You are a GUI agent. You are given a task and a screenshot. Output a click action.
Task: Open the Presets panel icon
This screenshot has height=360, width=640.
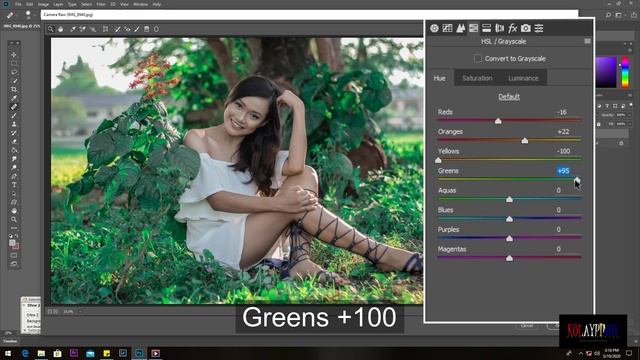click(539, 28)
